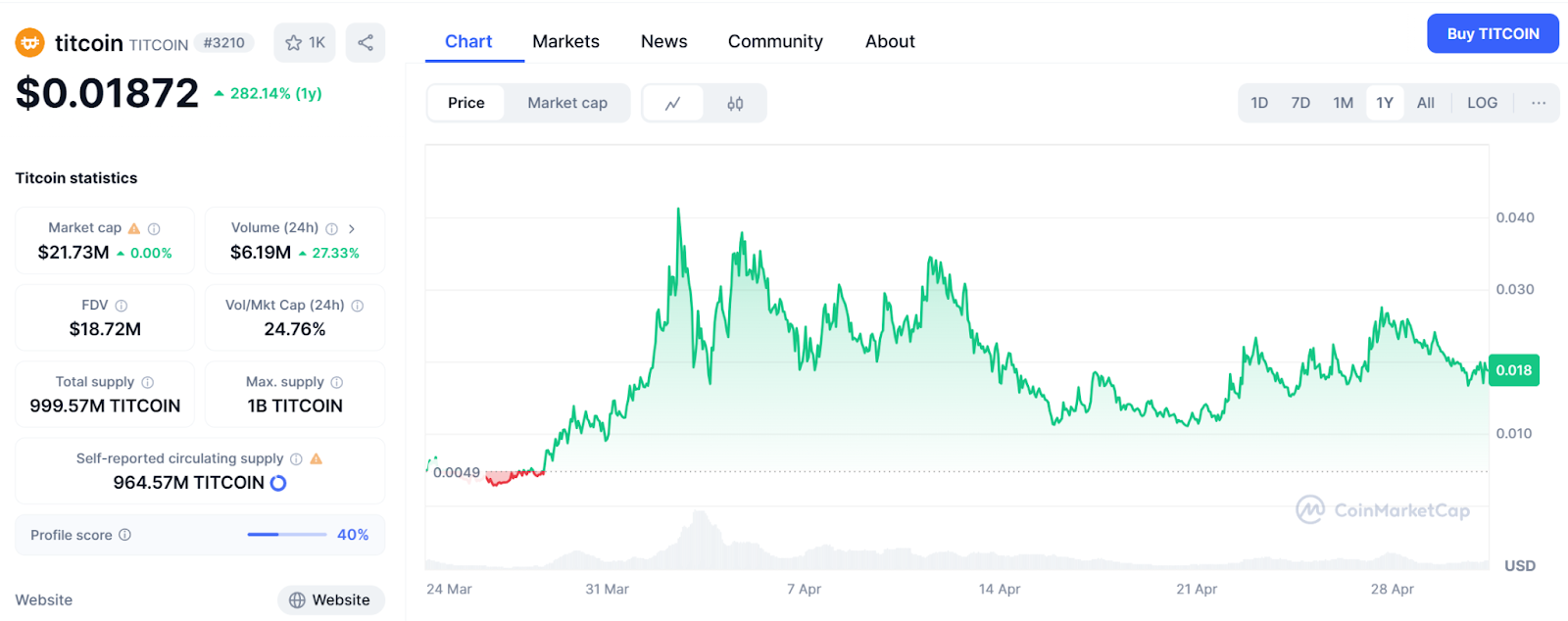Select the Price chart toggle
1568x621 pixels.
pyautogui.click(x=466, y=103)
